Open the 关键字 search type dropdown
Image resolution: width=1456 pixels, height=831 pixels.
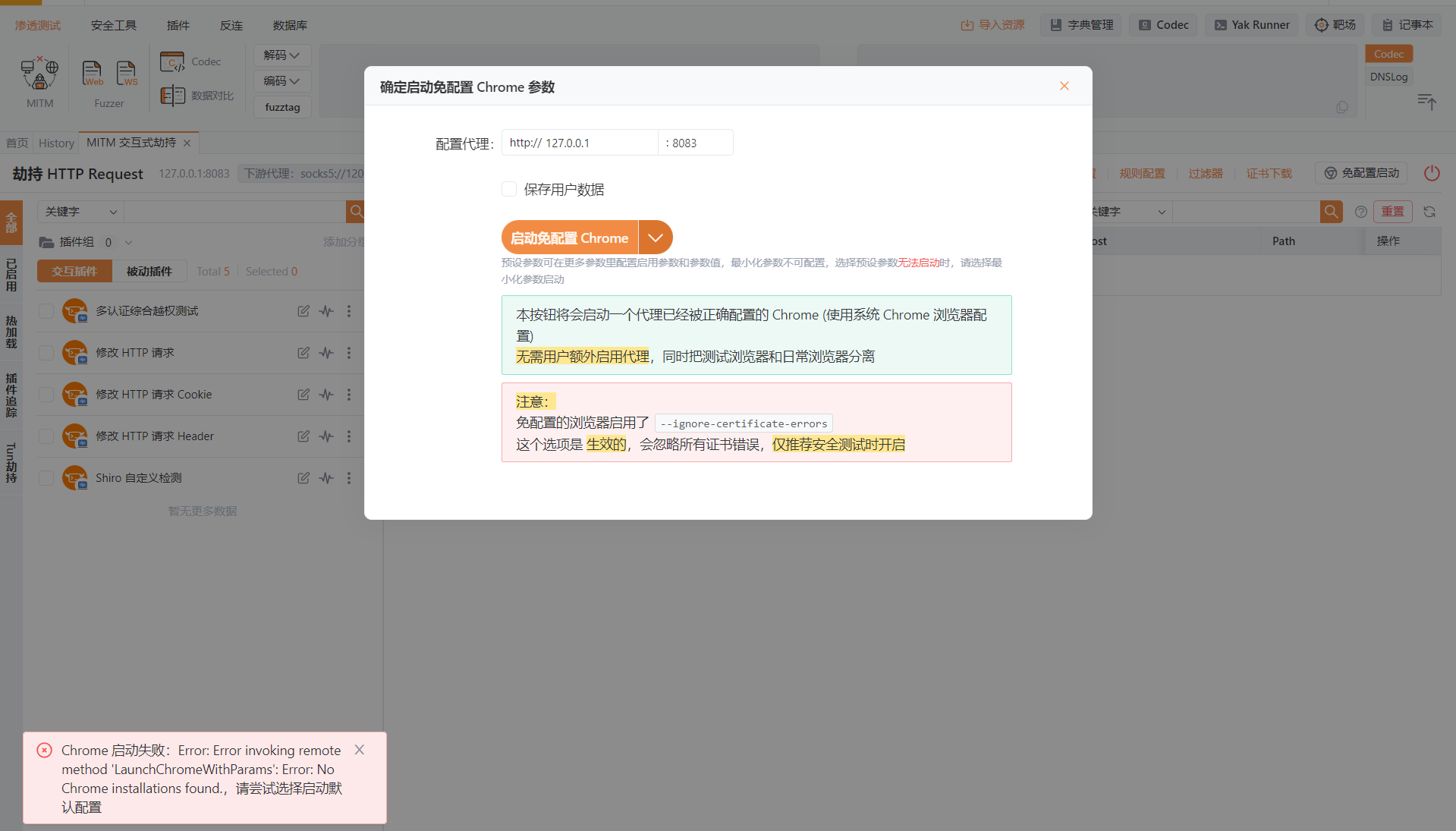click(80, 212)
